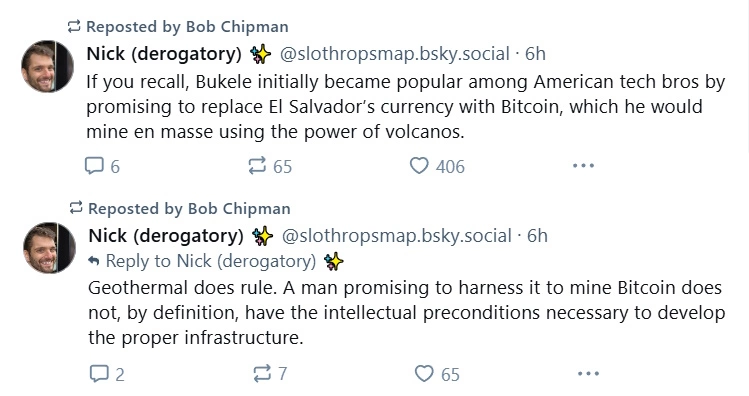Image resolution: width=749 pixels, height=396 pixels.
Task: Open @slothropsmap.bsky.social handle in second post
Action: pyautogui.click(x=396, y=236)
